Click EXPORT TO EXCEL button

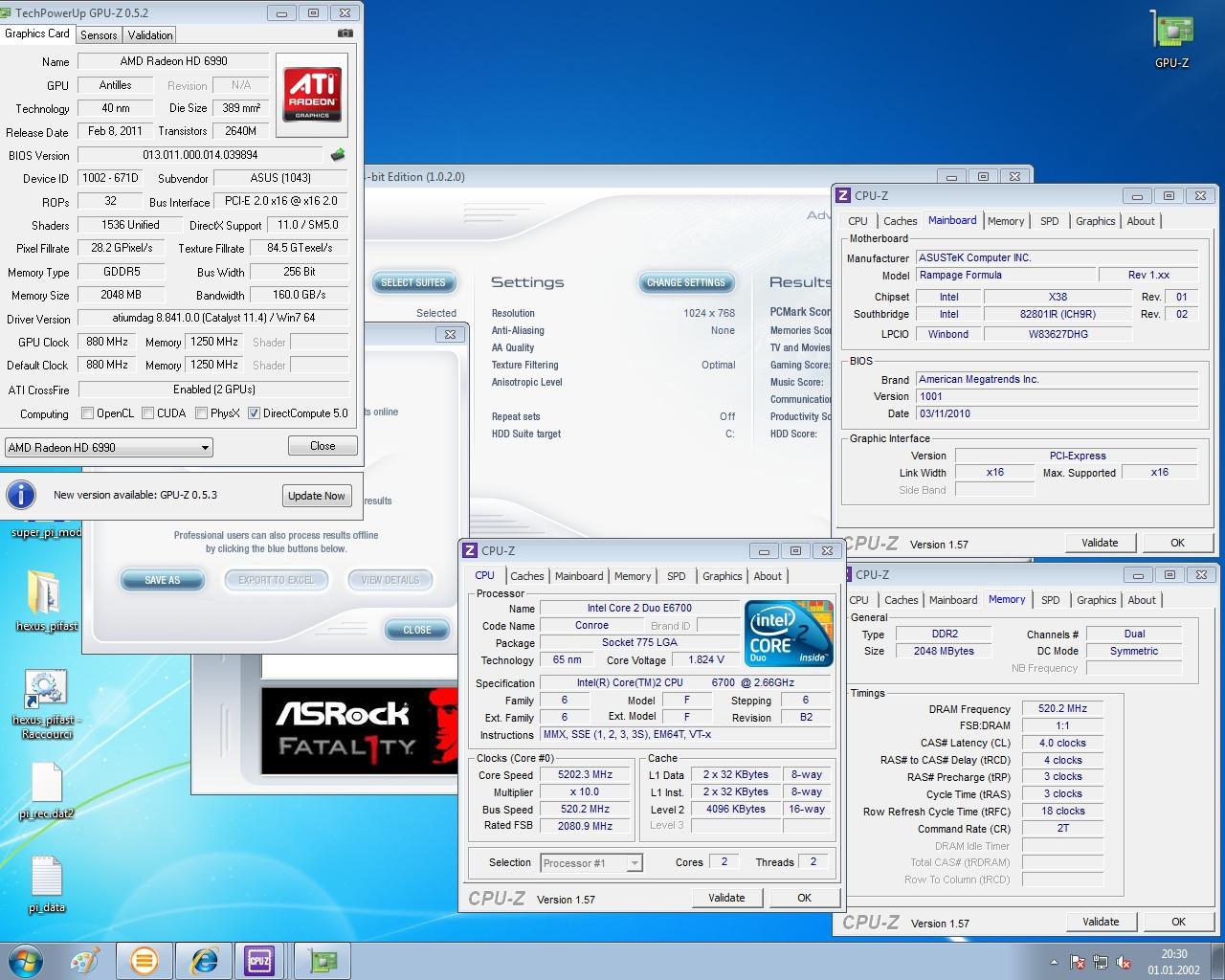(x=276, y=580)
